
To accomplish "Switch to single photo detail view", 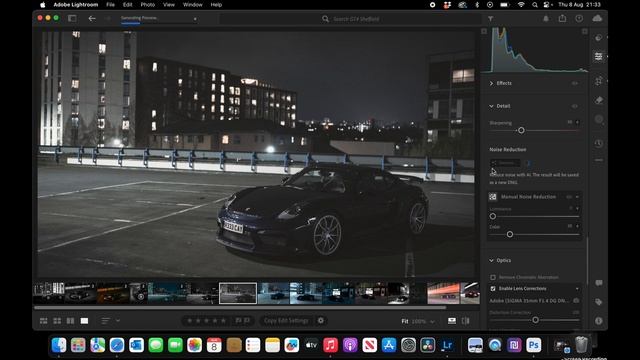I will (x=84, y=321).
